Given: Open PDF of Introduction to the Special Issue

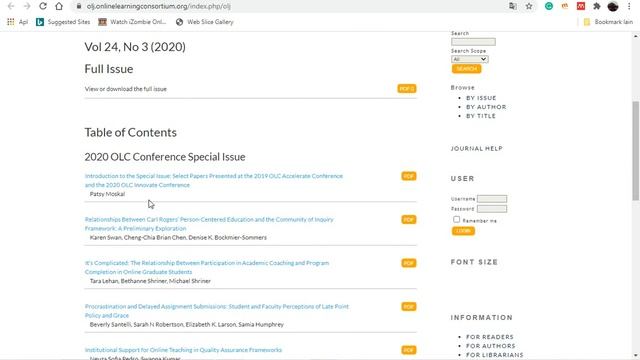Looking at the screenshot, I should (x=409, y=176).
